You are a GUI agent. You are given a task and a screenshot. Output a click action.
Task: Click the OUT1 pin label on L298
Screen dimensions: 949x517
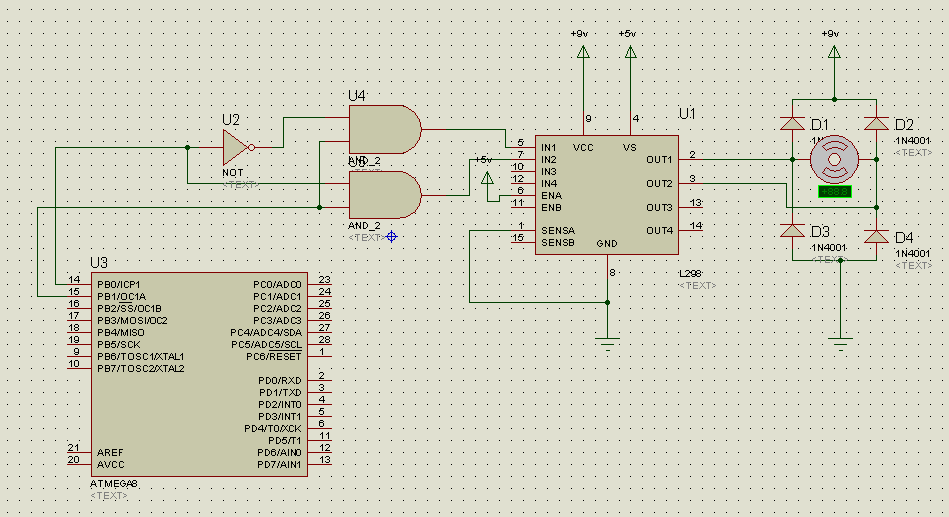(659, 160)
